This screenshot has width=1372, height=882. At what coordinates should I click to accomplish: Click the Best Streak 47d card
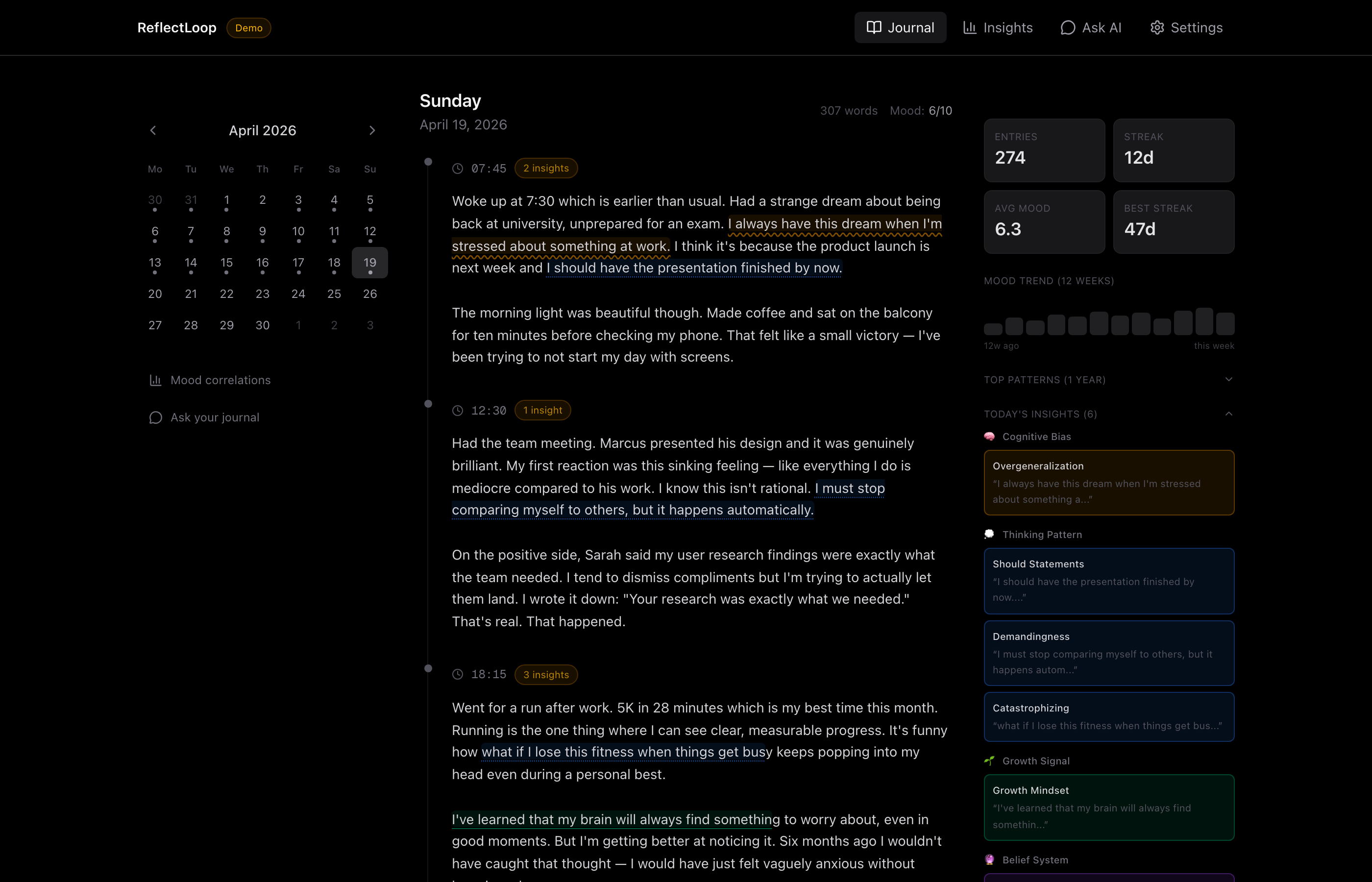[1173, 222]
